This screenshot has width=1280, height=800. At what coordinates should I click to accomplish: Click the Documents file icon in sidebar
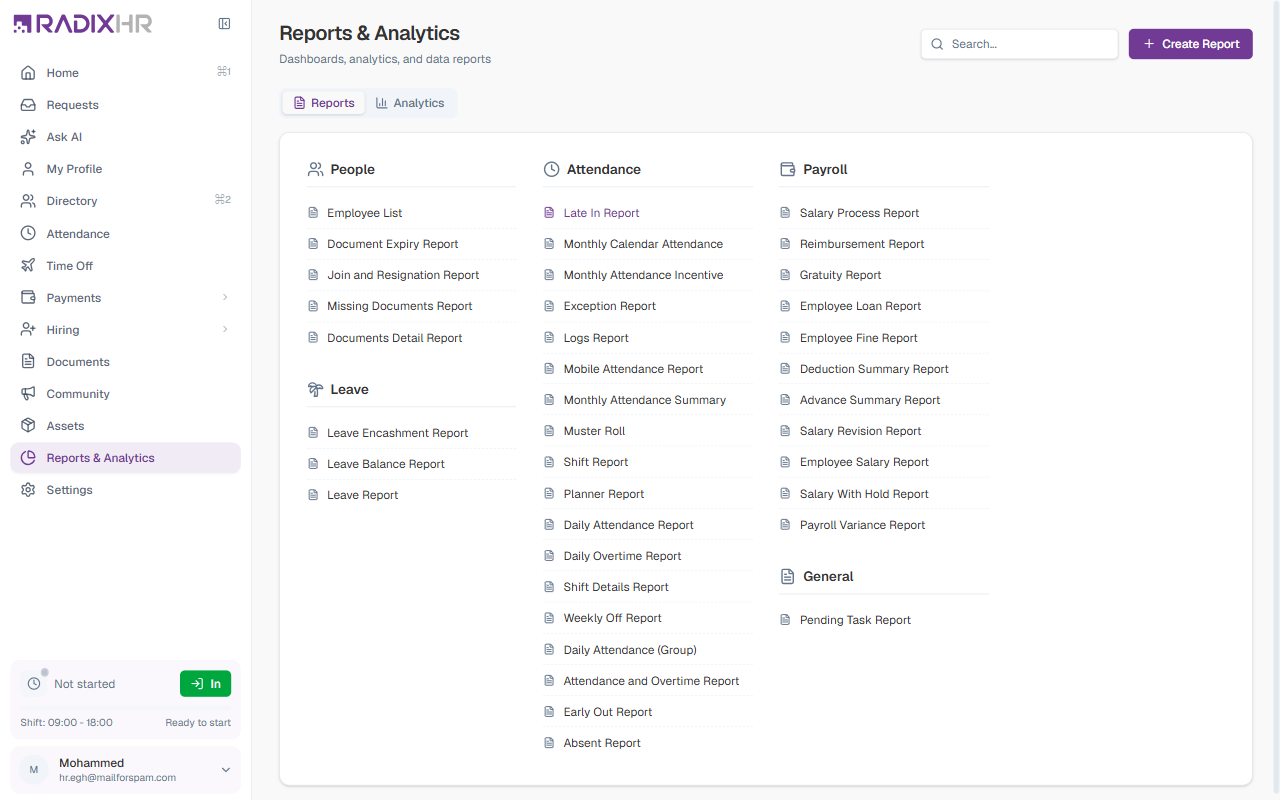tap(28, 362)
